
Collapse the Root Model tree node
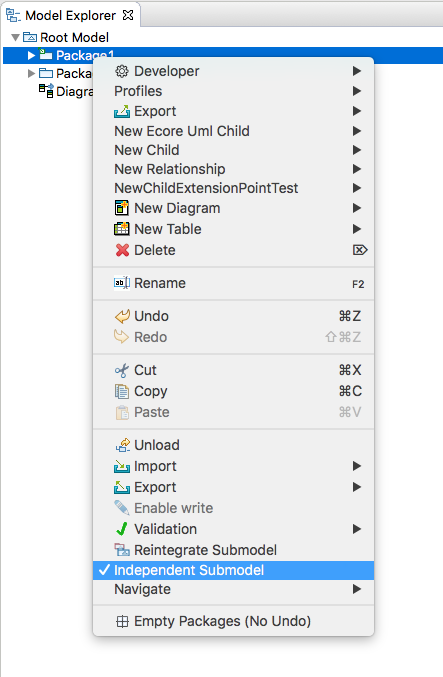click(x=16, y=38)
